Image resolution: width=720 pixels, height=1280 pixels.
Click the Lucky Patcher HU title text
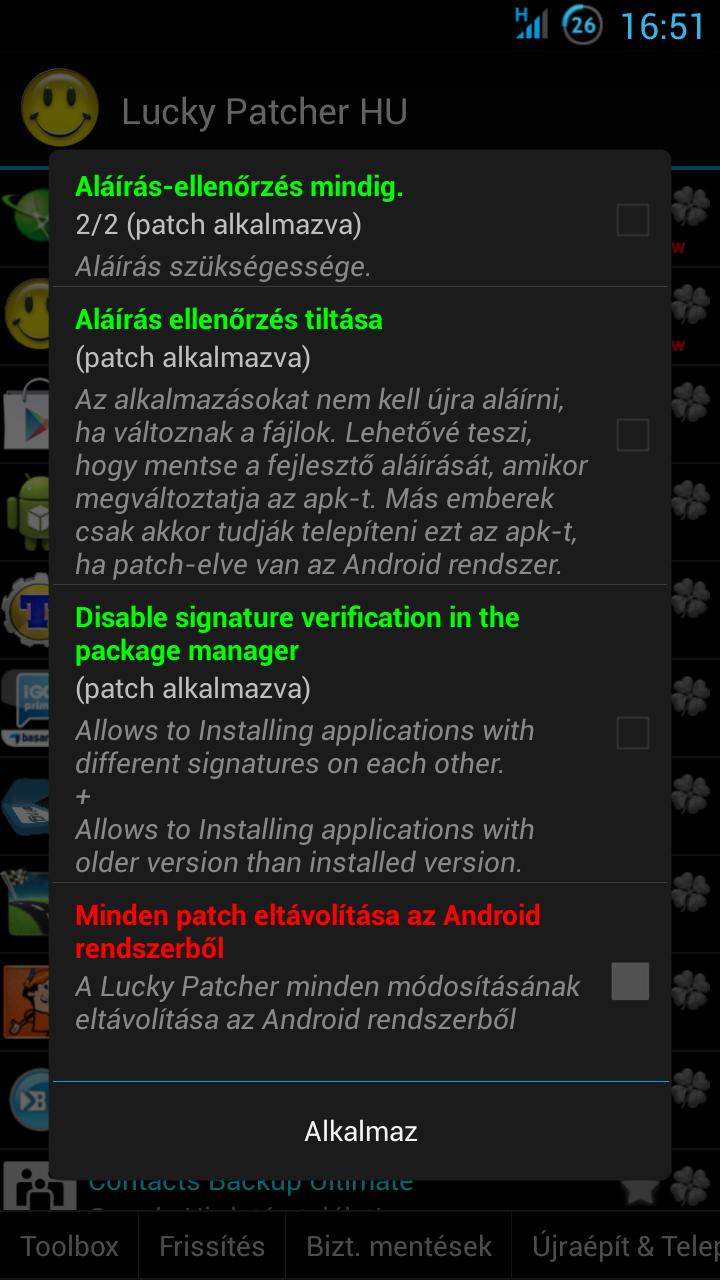[264, 112]
